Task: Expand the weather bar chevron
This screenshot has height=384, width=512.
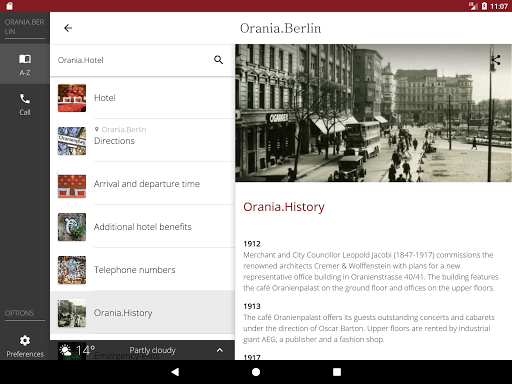Action: tap(220, 350)
